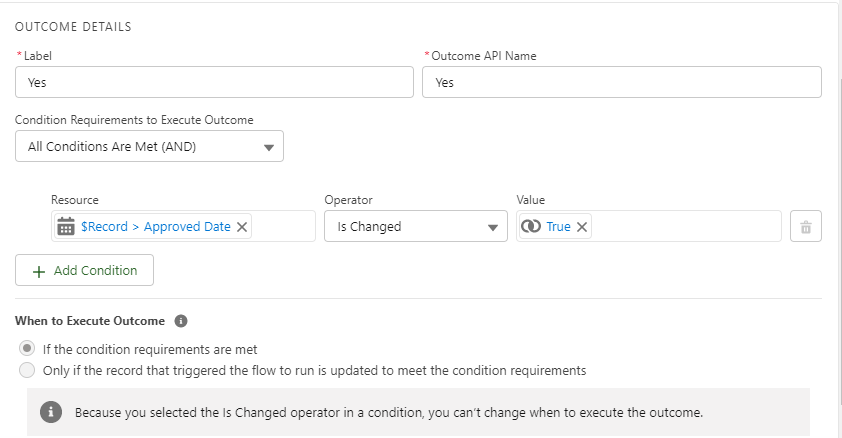Clear the True value using its X
The height and width of the screenshot is (438, 842).
click(x=582, y=227)
